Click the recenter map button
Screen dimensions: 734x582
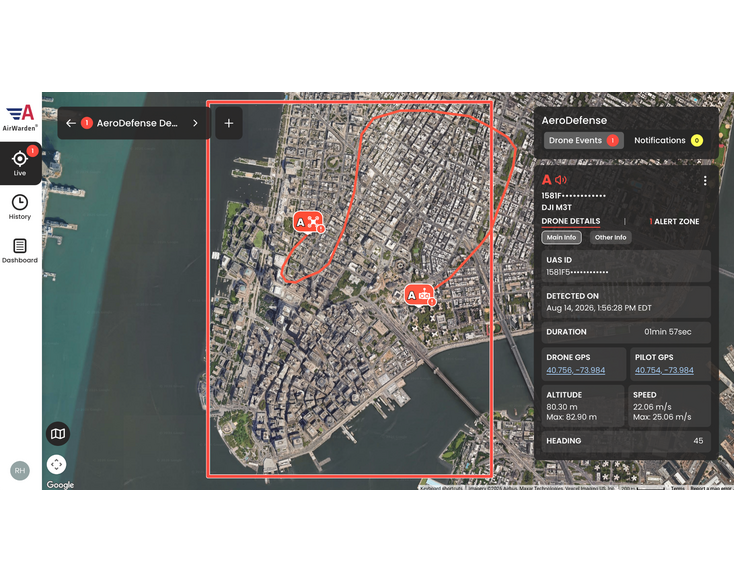(57, 464)
